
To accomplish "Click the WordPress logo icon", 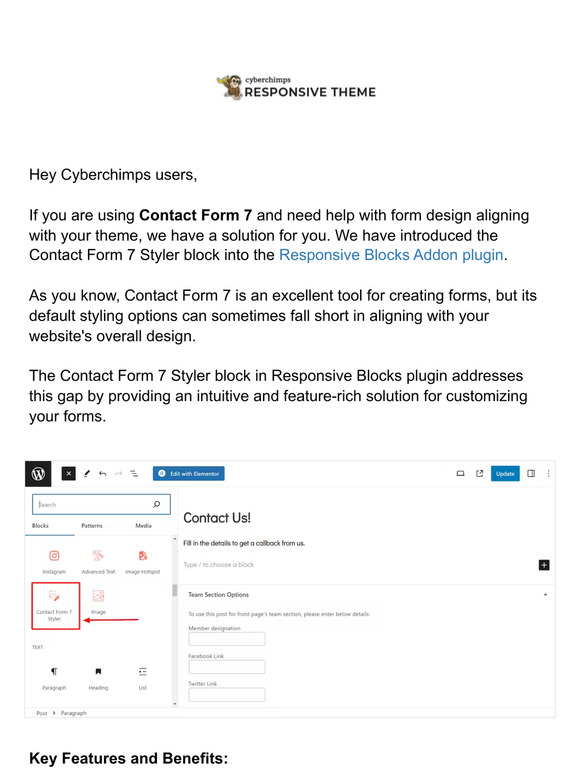I will click(x=38, y=474).
